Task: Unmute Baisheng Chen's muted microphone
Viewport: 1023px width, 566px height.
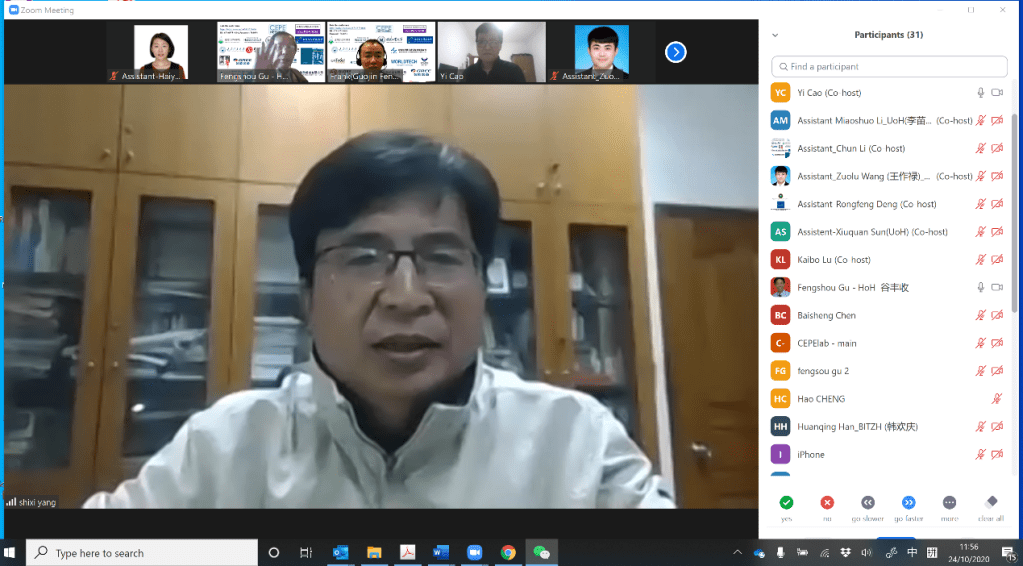Action: (x=981, y=316)
